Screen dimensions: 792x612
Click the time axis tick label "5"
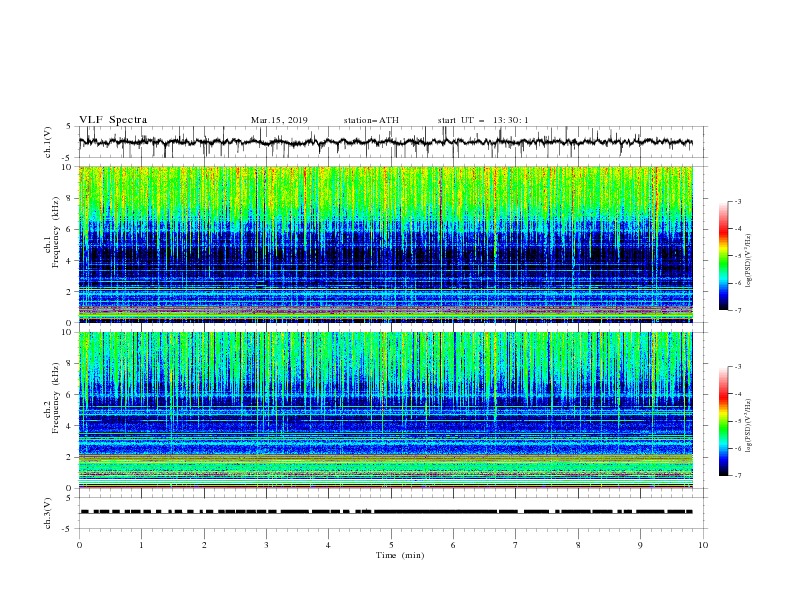pos(391,545)
